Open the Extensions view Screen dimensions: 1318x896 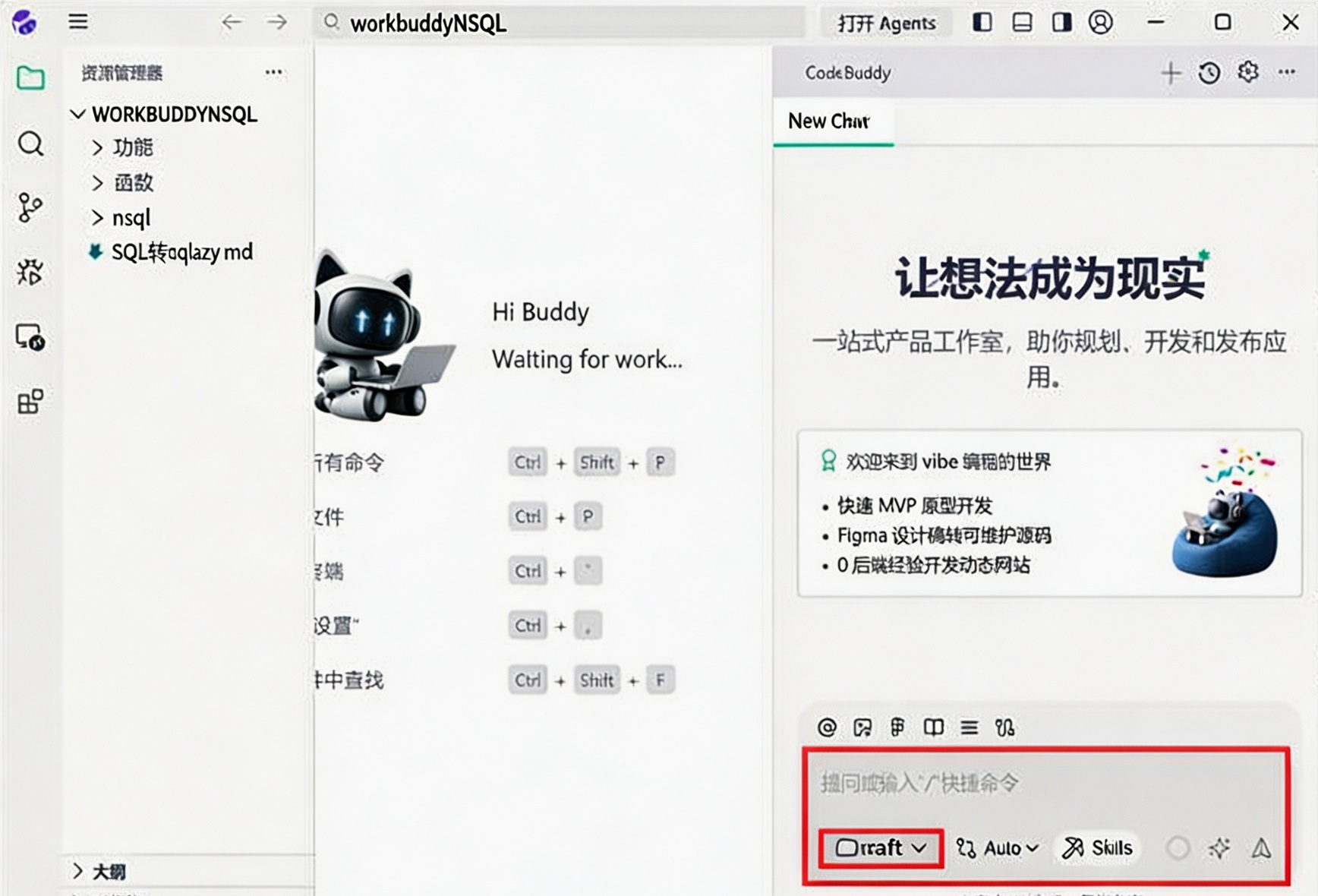tap(30, 401)
